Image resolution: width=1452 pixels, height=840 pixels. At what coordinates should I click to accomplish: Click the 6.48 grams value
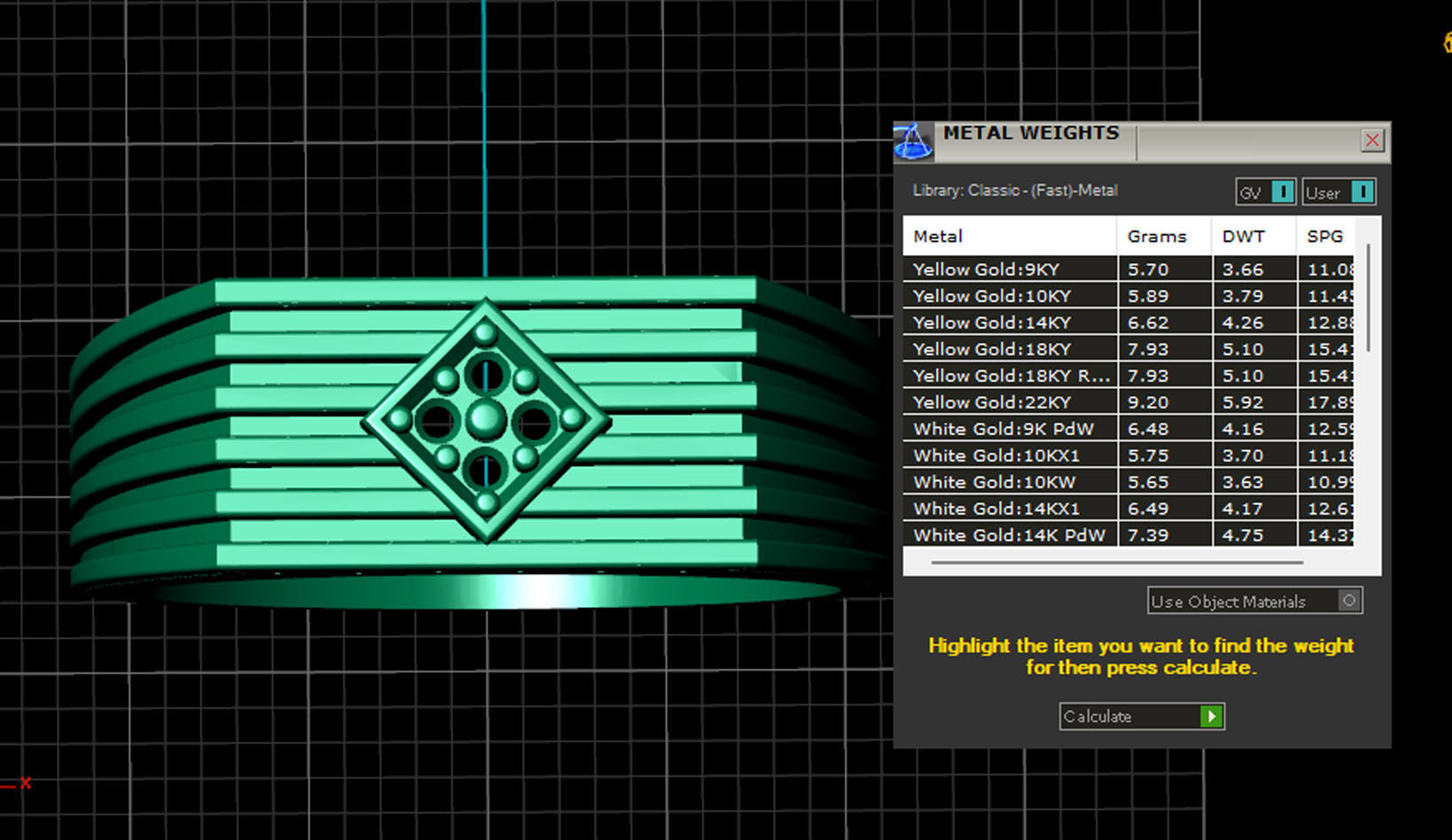click(1148, 429)
